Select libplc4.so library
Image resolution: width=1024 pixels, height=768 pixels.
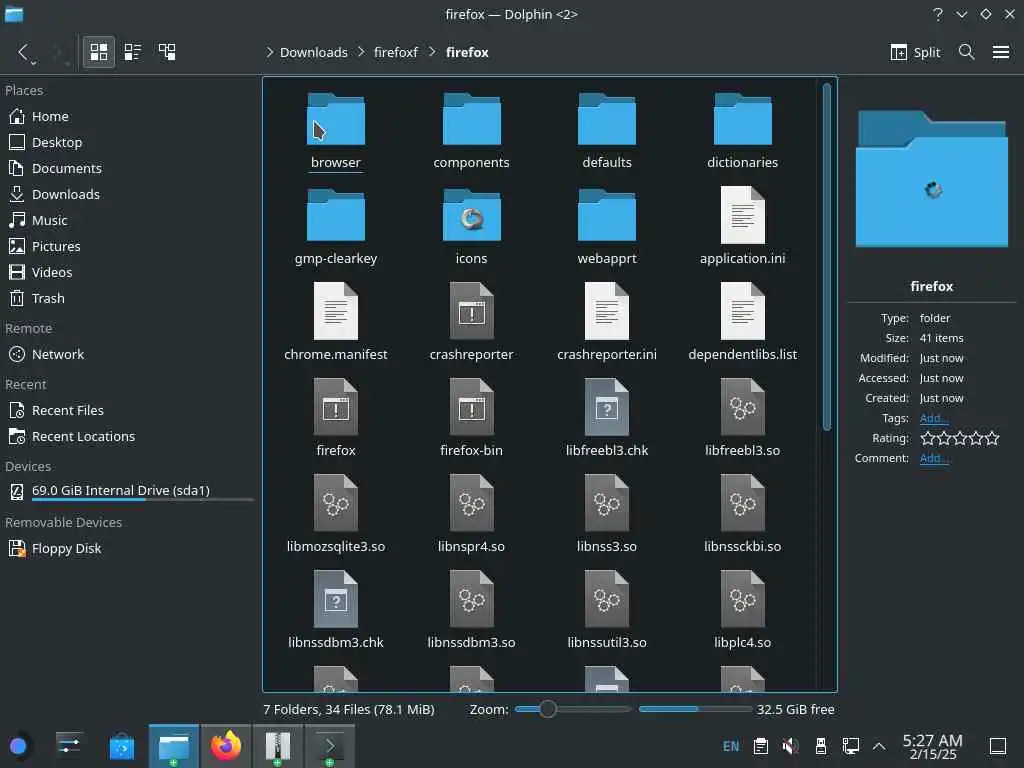pos(743,611)
